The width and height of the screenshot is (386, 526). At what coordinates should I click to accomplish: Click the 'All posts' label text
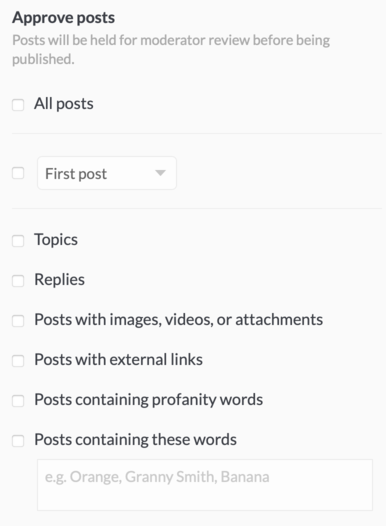64,104
